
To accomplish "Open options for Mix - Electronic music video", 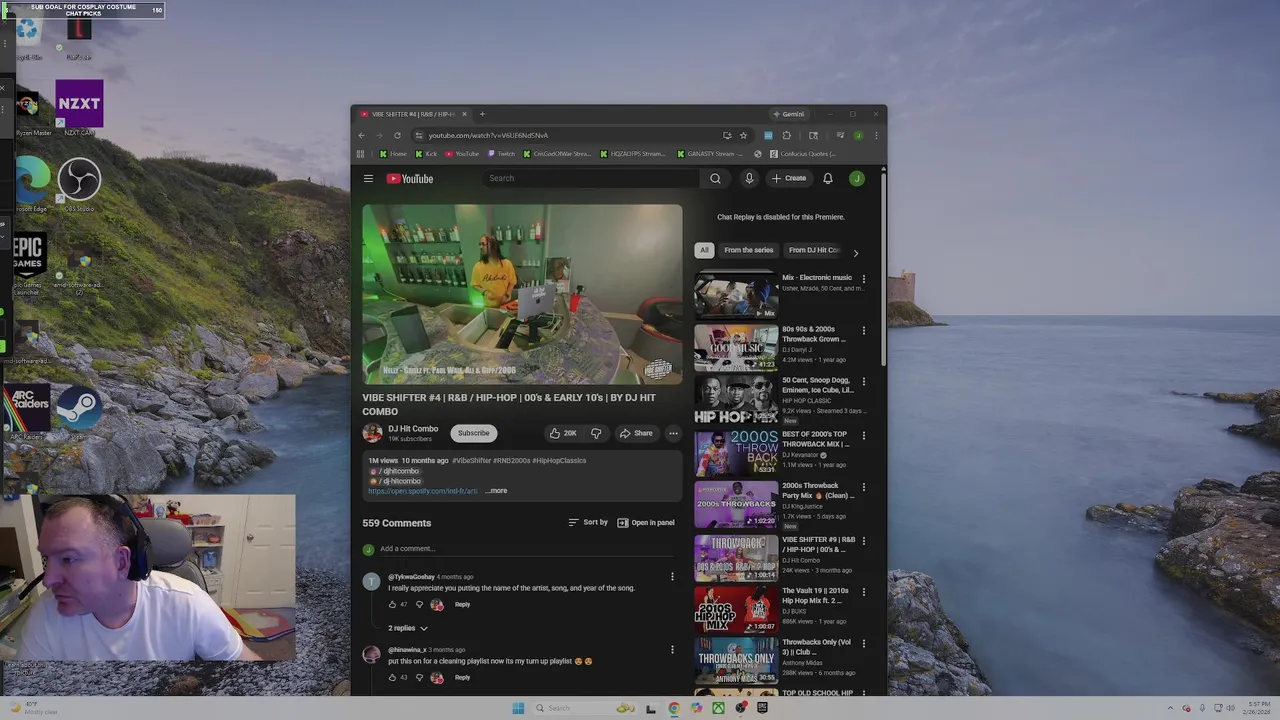I will click(864, 279).
